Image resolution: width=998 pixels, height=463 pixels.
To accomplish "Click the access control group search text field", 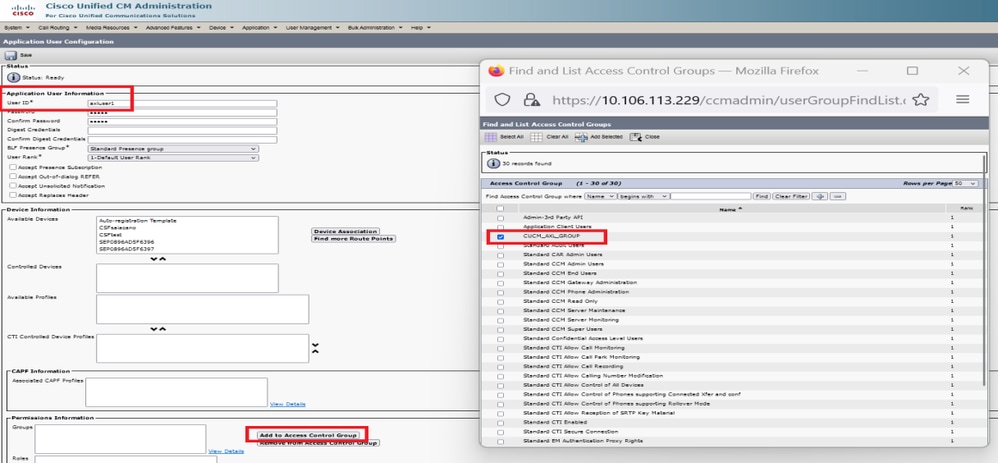I will pyautogui.click(x=710, y=196).
